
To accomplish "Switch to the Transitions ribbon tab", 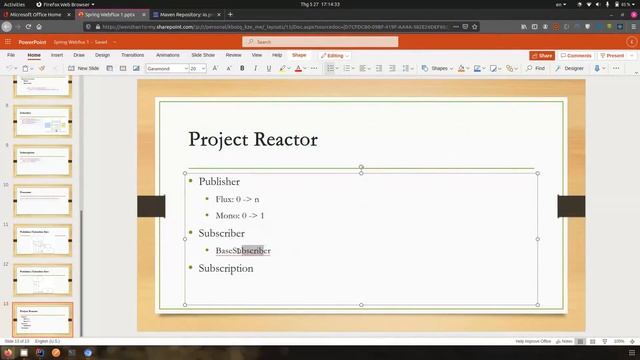I will pyautogui.click(x=133, y=55).
